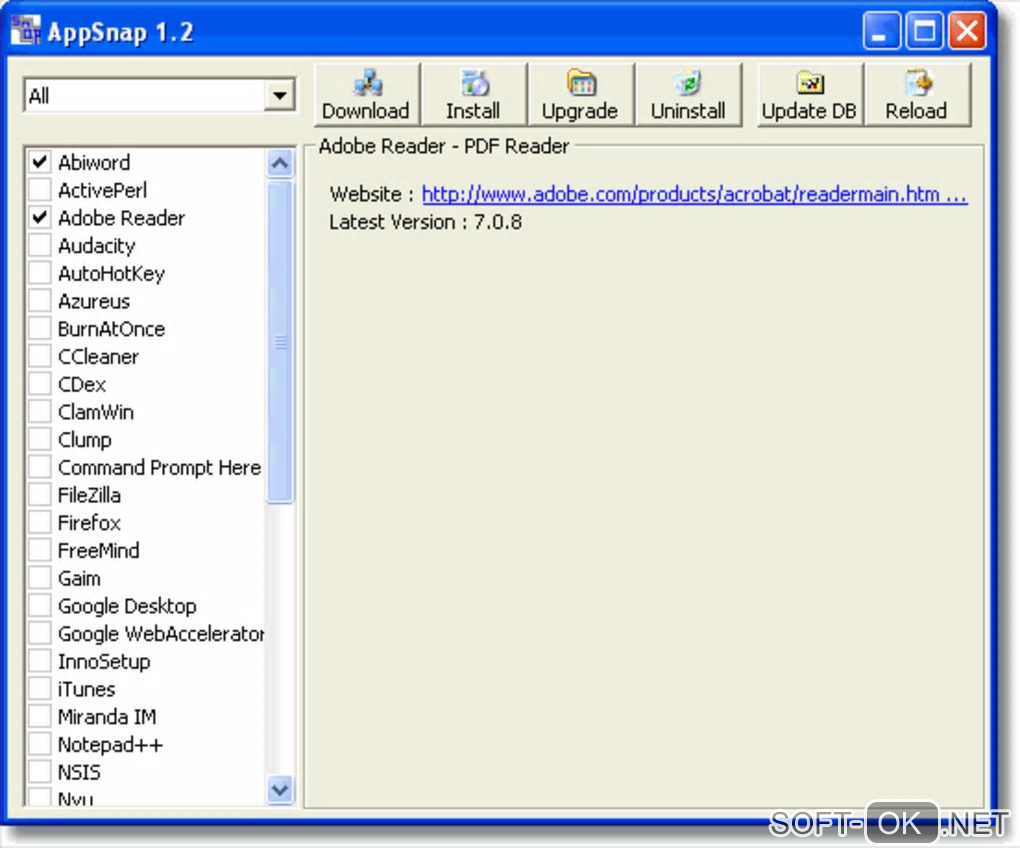This screenshot has width=1020, height=848.
Task: Click the scrollbar up arrow
Action: pyautogui.click(x=280, y=163)
